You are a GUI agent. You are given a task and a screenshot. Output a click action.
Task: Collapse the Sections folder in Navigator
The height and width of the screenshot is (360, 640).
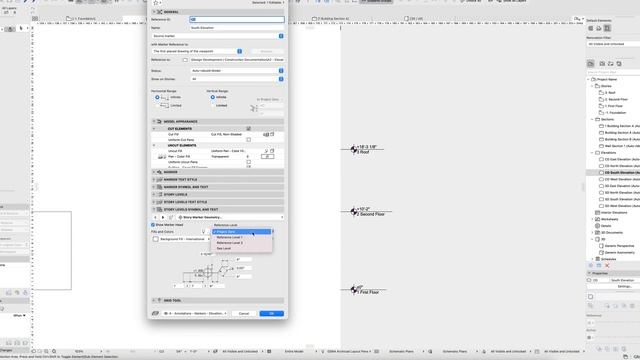(x=592, y=119)
